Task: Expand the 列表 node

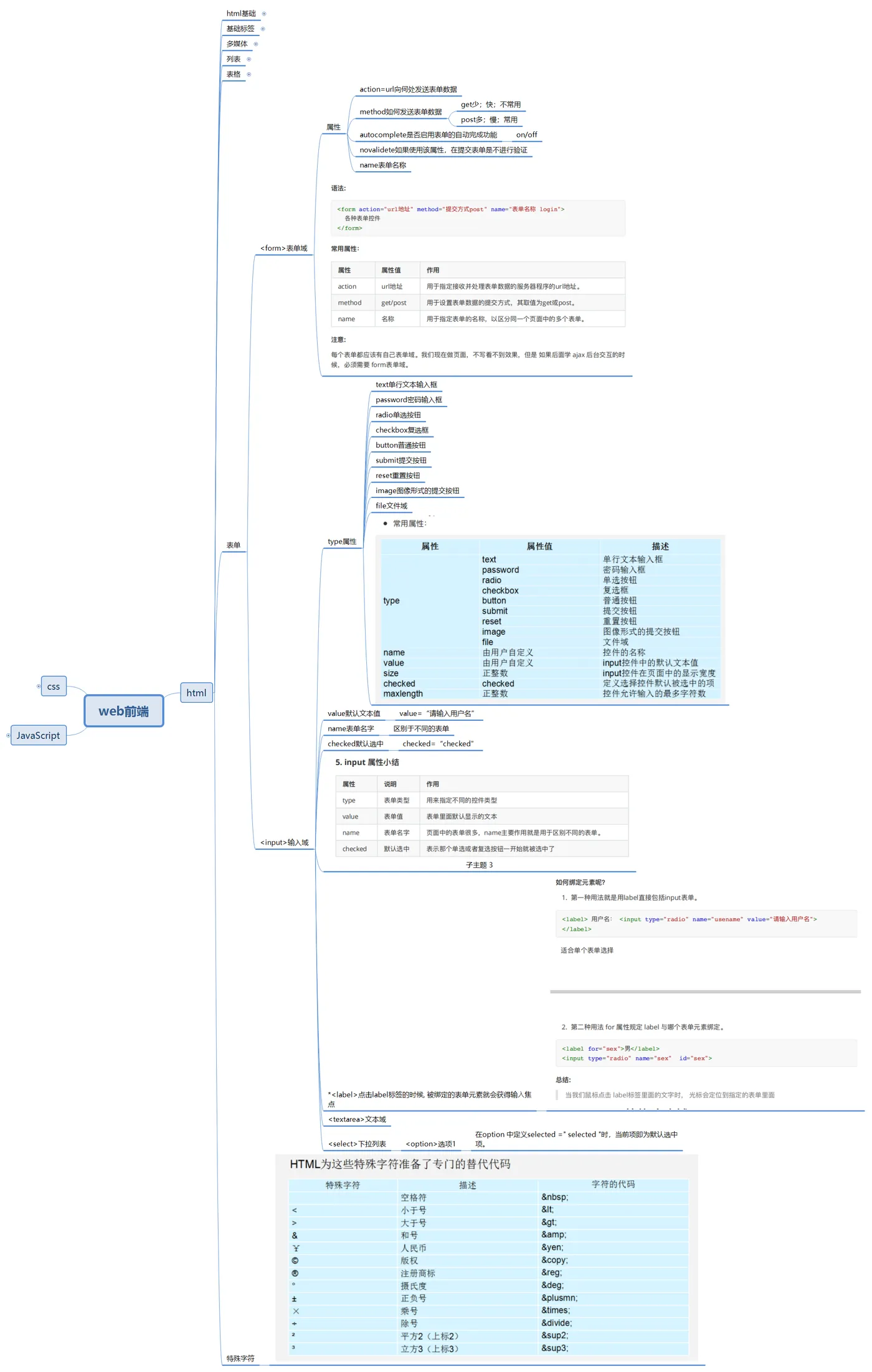Action: point(249,59)
